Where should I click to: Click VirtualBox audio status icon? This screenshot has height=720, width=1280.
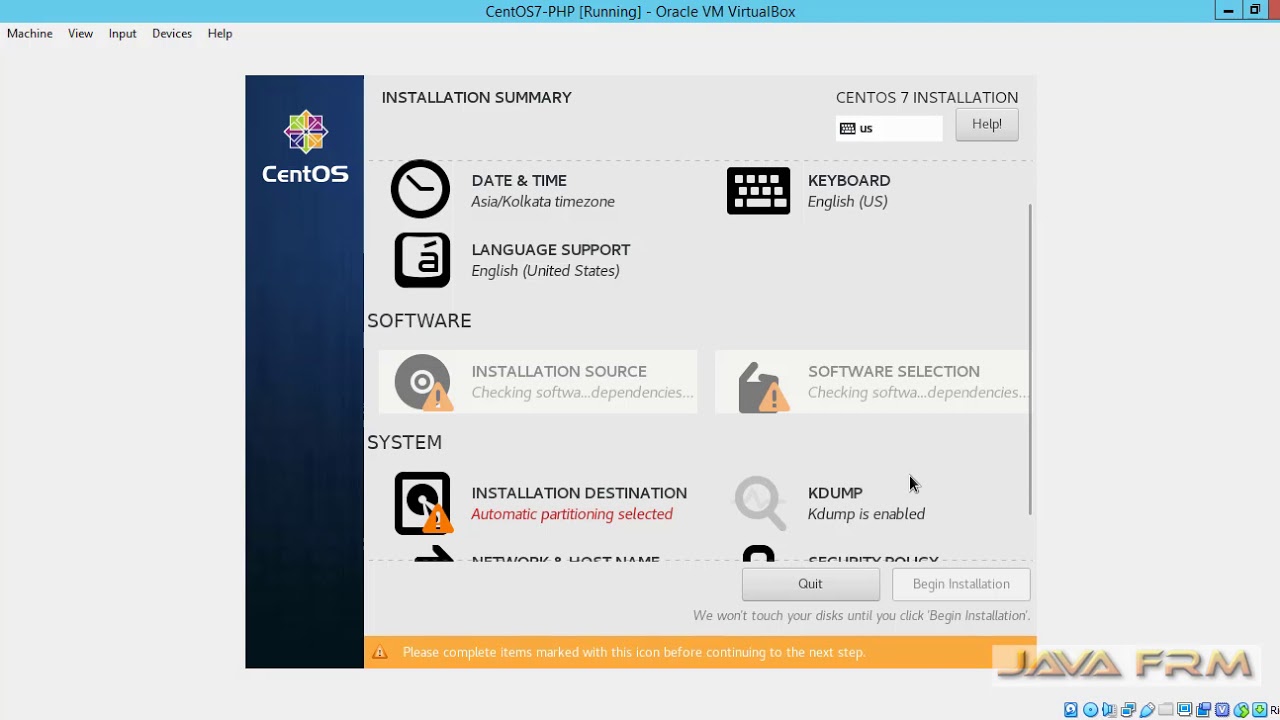1109,709
